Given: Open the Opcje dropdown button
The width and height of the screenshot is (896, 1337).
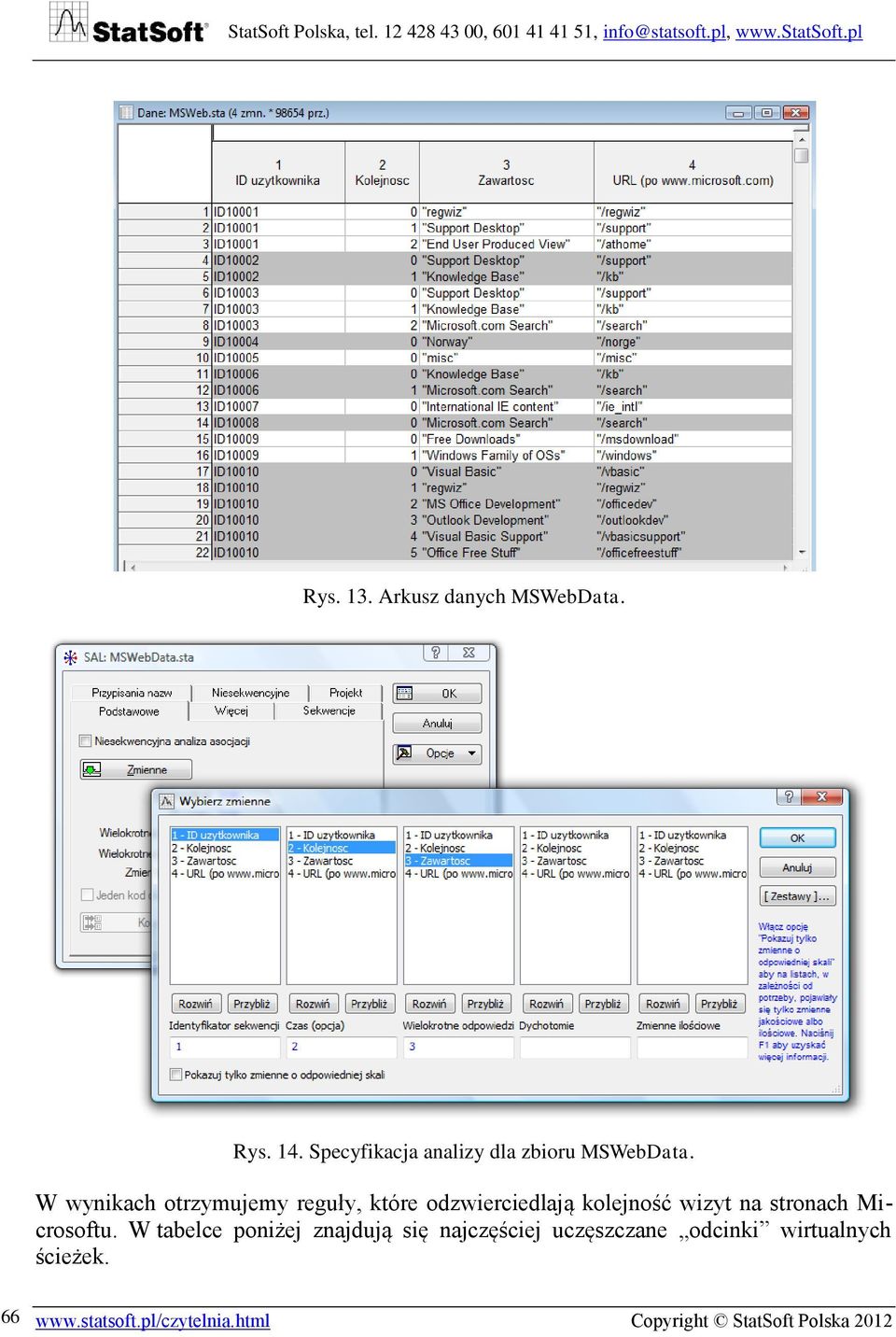Looking at the screenshot, I should coord(437,753).
